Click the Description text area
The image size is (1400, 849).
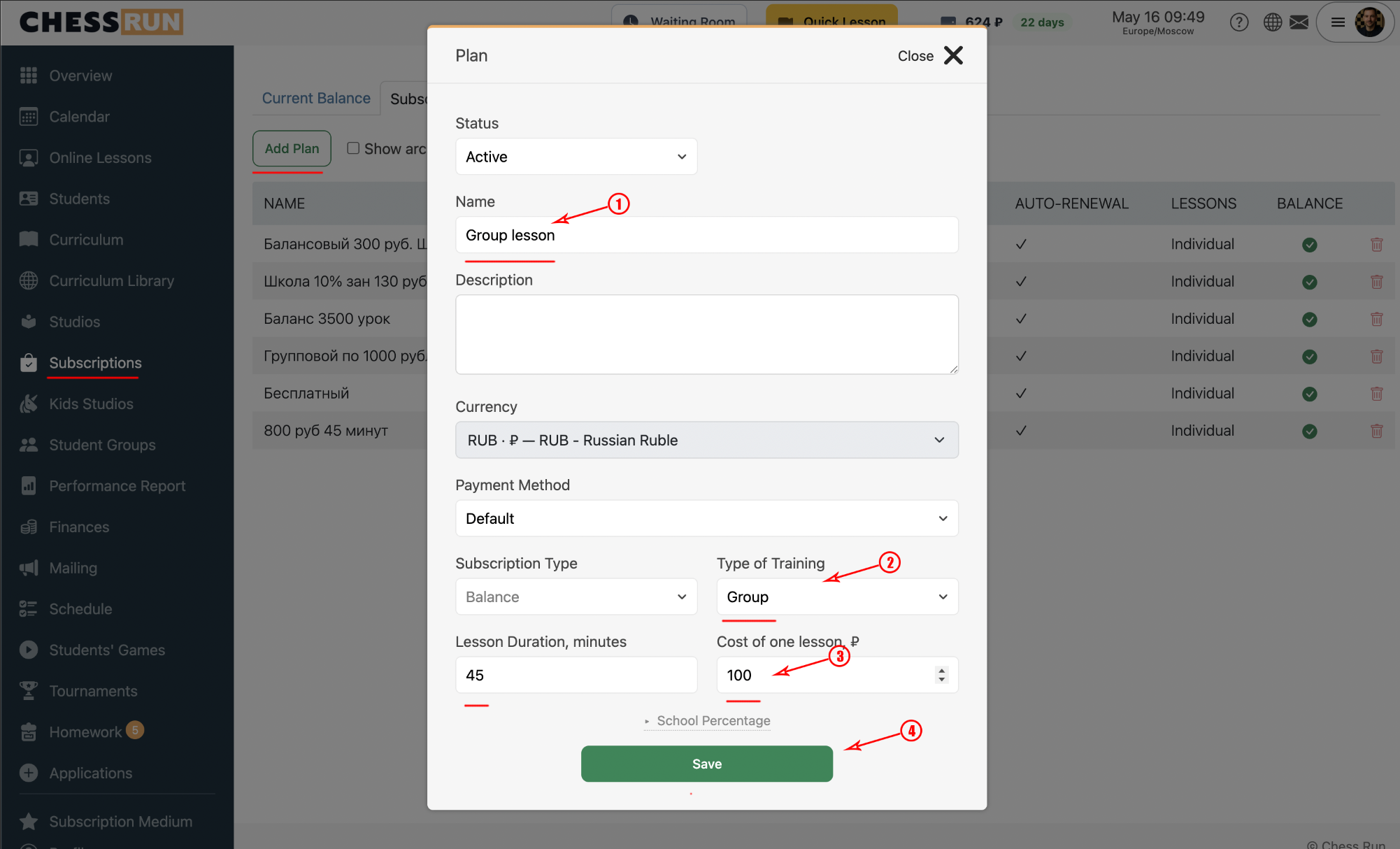pos(706,334)
